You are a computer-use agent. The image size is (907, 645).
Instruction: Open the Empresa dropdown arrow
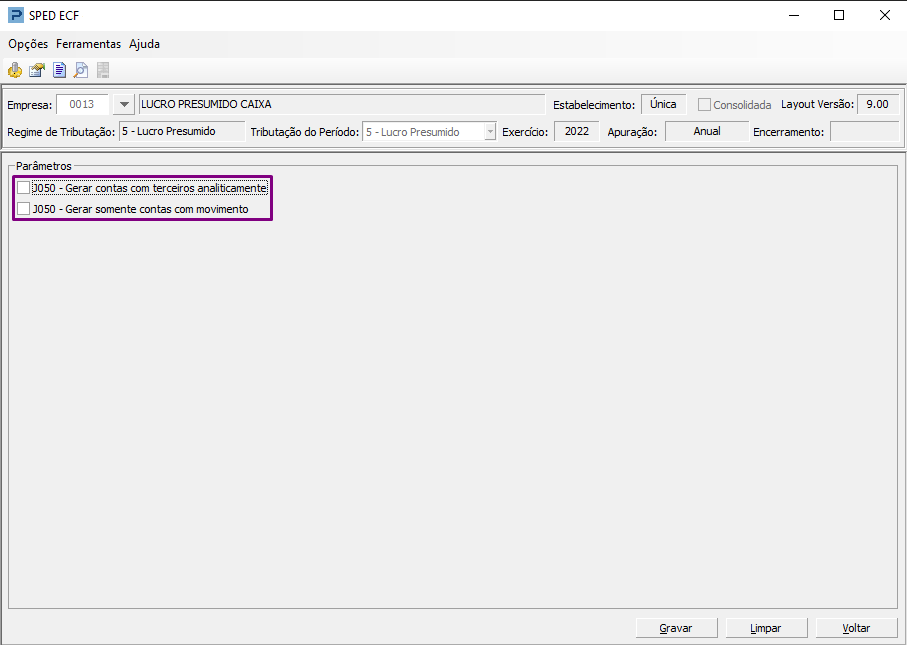tap(124, 104)
